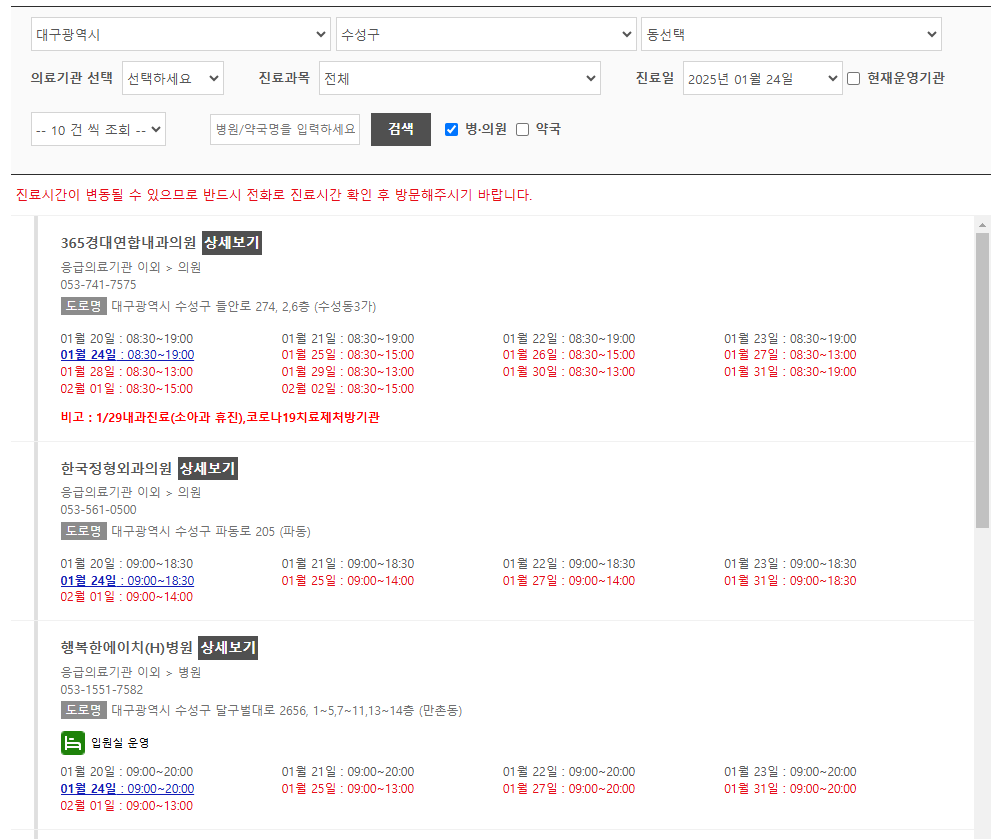Click address 파동로 205 (파동)
This screenshot has height=839, width=1002.
click(211, 531)
